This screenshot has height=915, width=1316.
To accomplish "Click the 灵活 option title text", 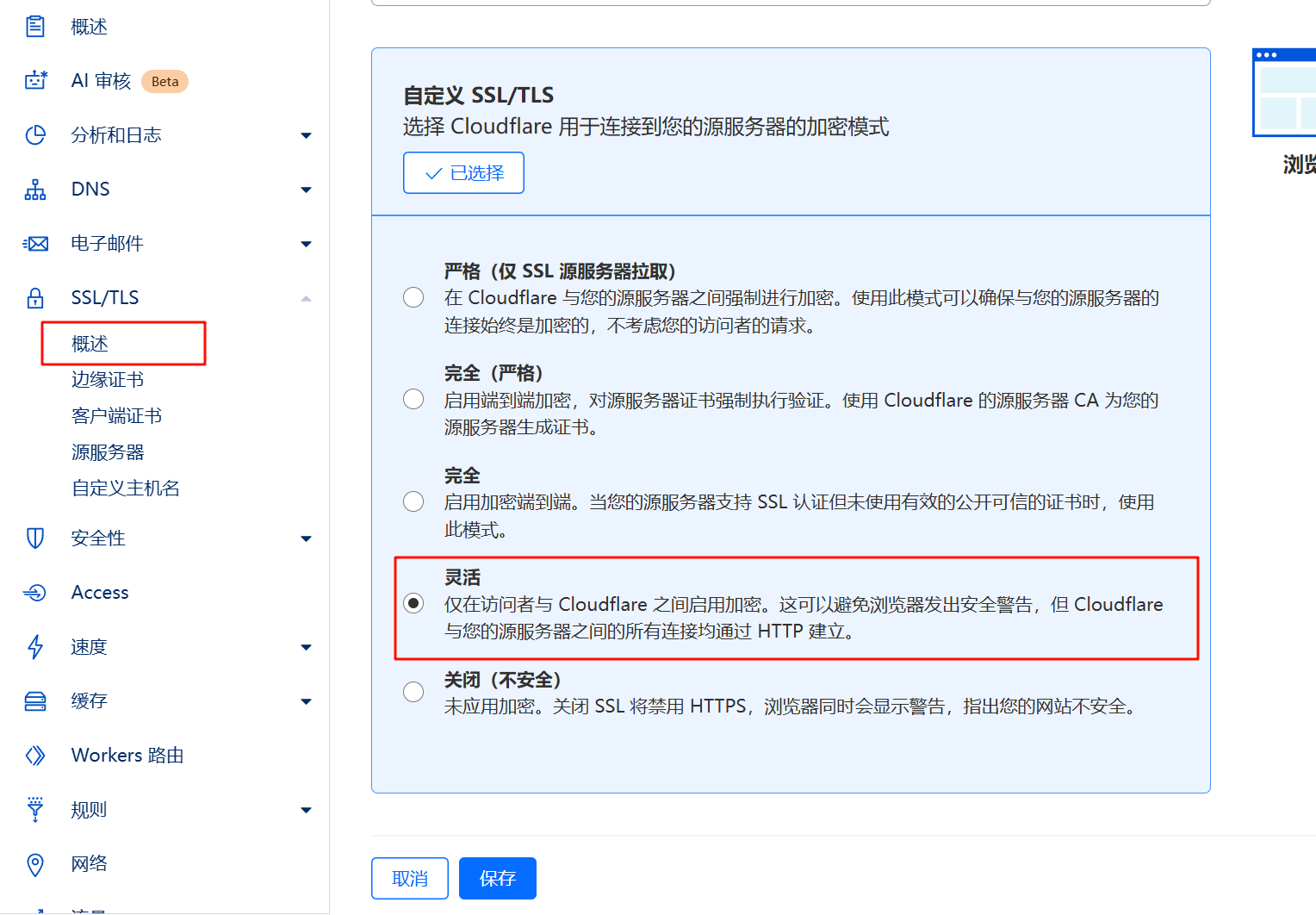I will [462, 577].
